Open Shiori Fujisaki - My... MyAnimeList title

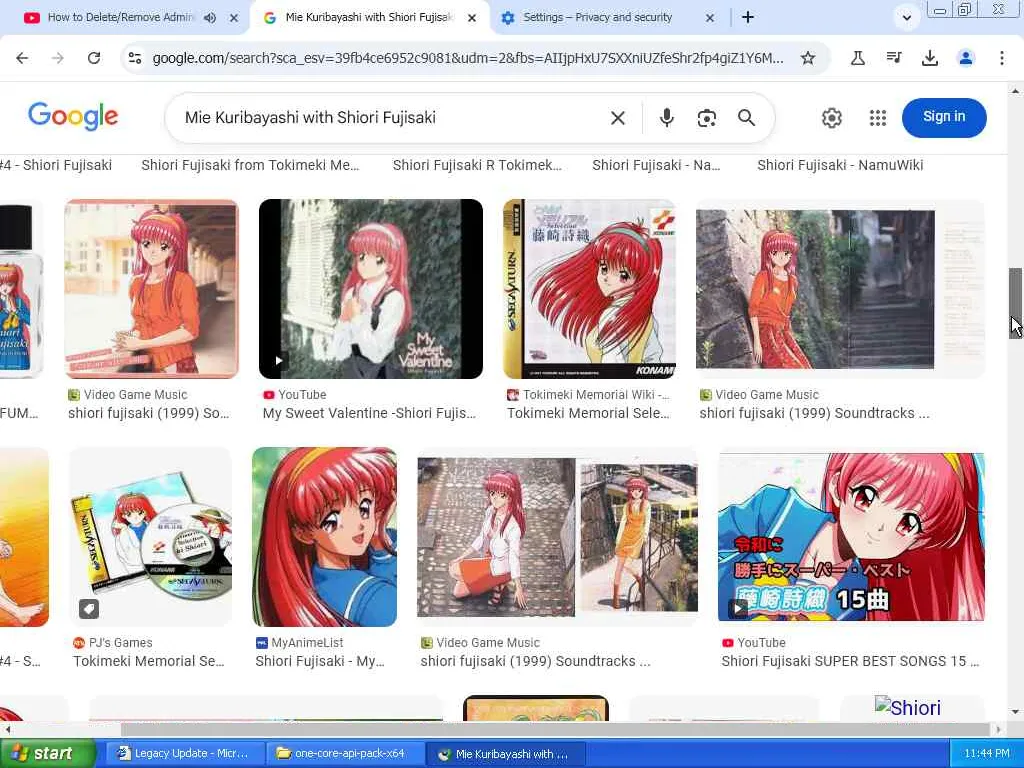click(320, 662)
